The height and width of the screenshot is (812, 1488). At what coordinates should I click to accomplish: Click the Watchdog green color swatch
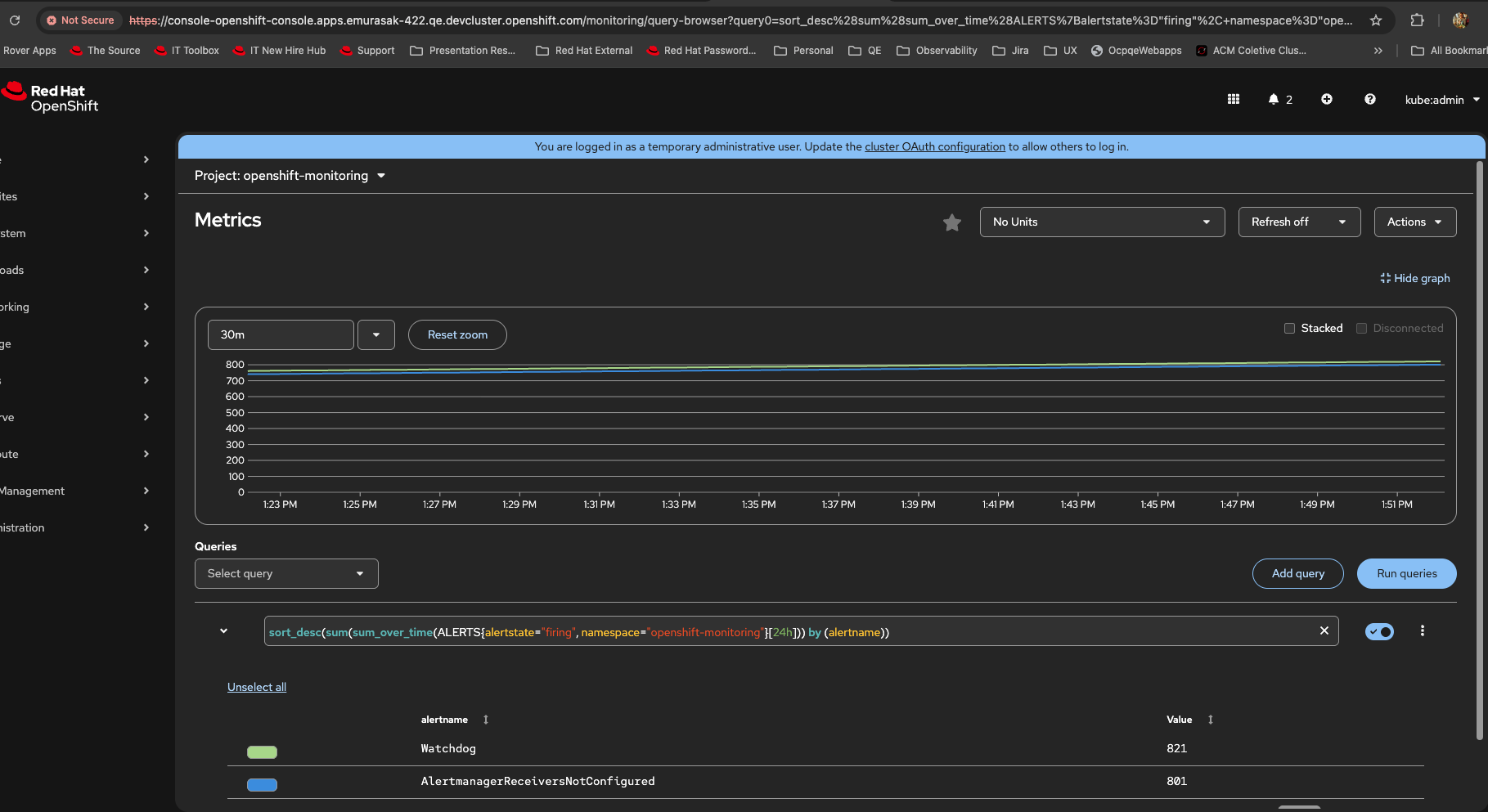tap(262, 751)
